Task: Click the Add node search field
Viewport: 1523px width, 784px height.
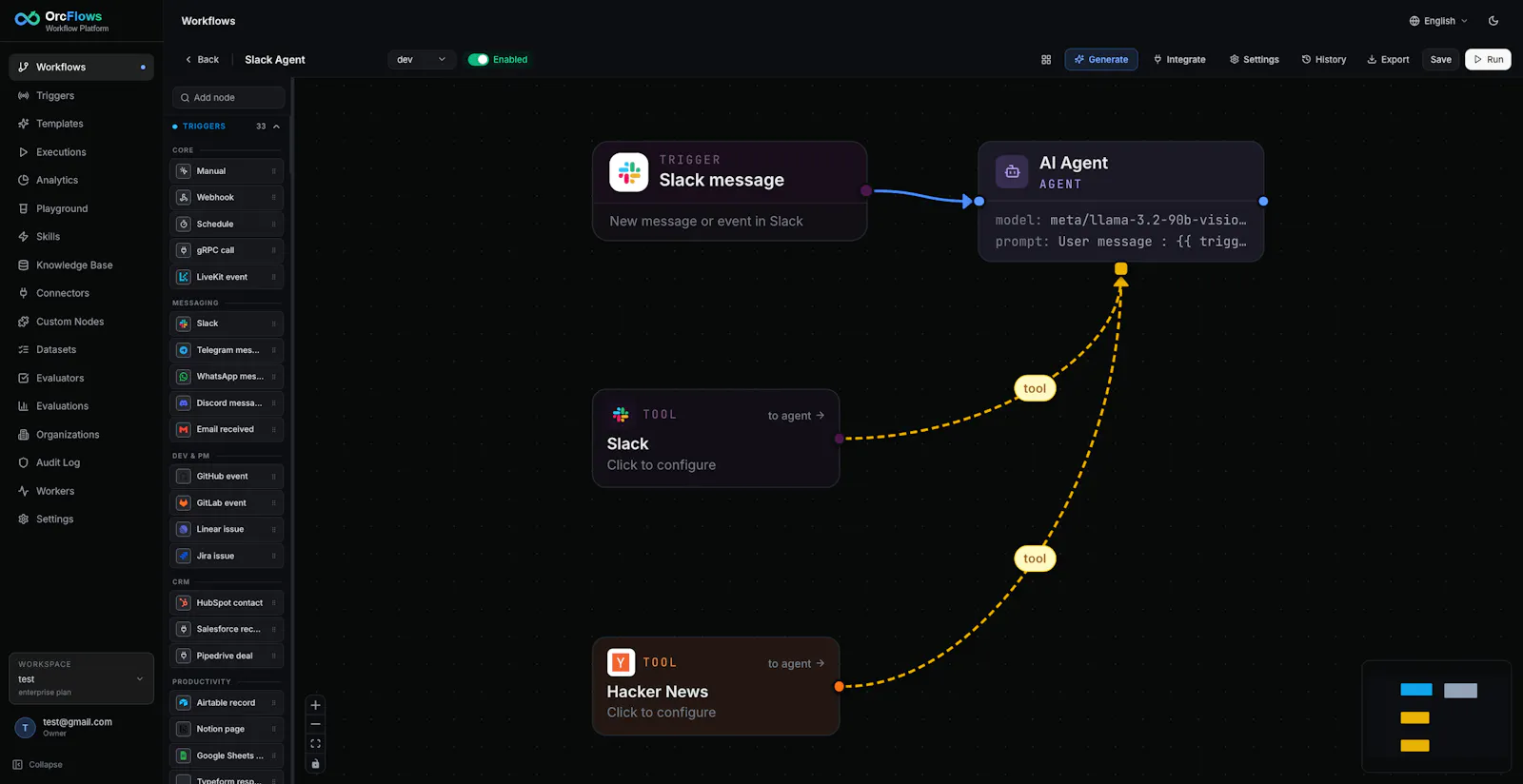Action: pos(228,98)
